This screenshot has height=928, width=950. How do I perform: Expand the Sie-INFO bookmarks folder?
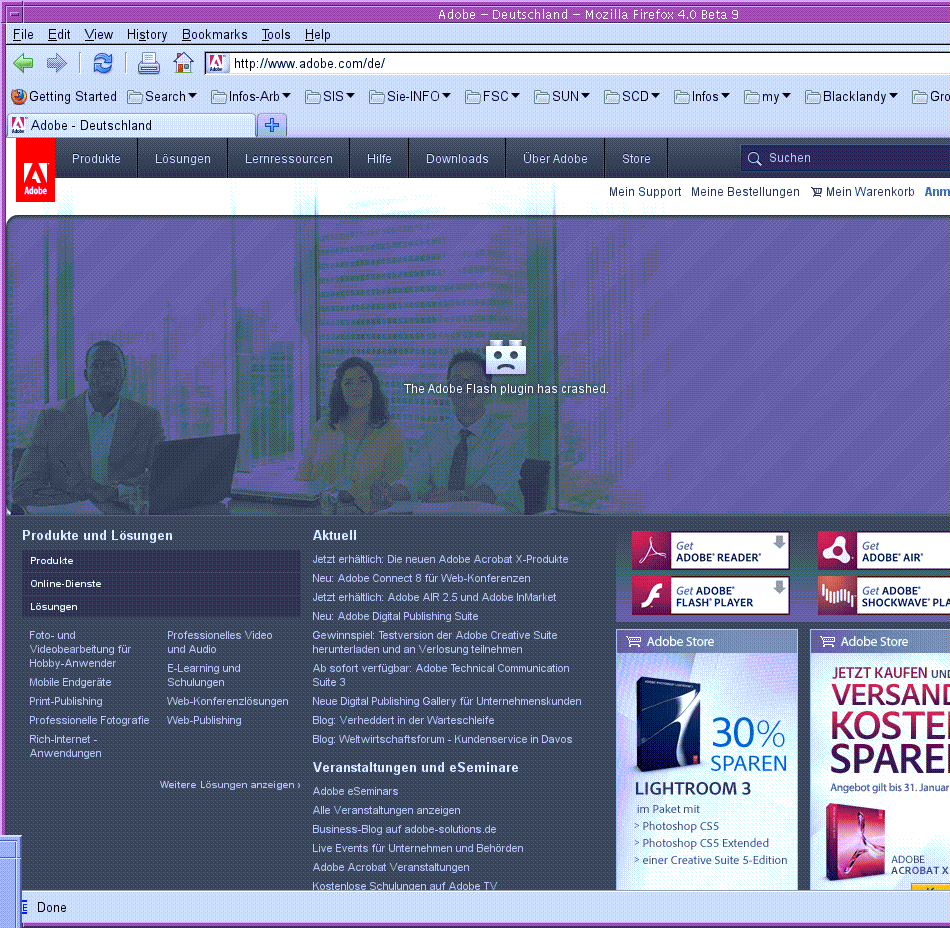pos(410,96)
